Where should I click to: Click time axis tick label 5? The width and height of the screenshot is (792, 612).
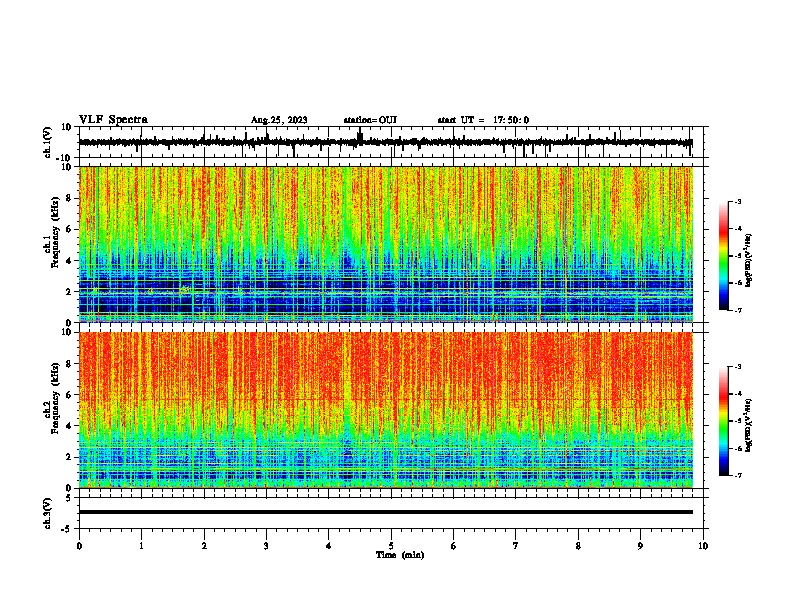391,546
